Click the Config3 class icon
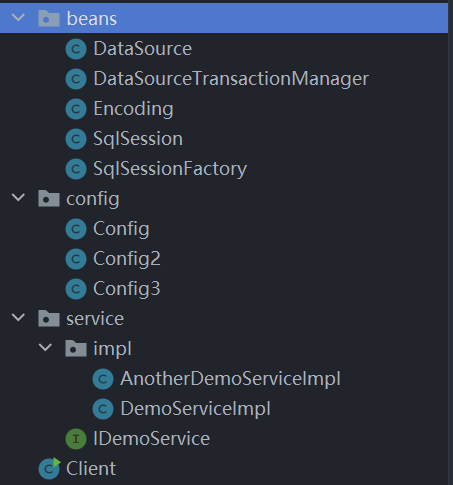 (76, 289)
